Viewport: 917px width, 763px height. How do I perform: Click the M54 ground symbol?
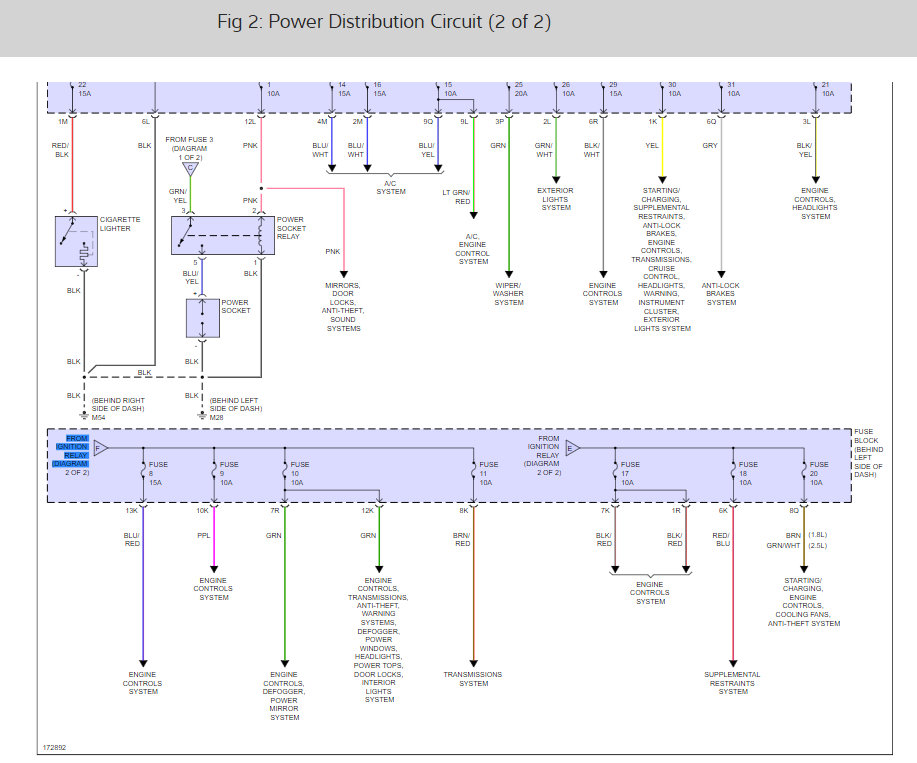(x=85, y=408)
